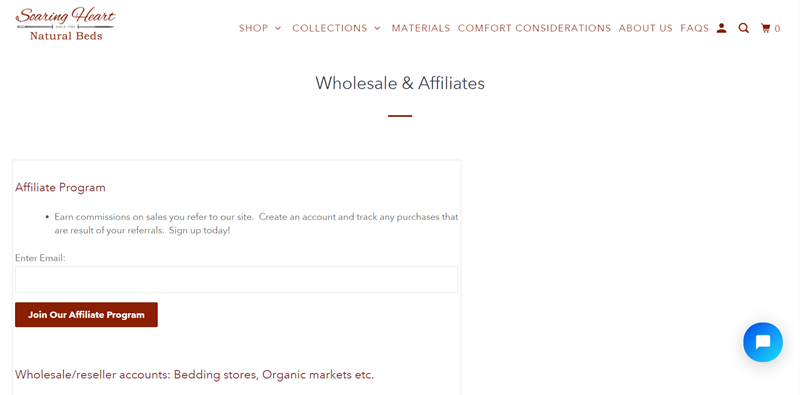Click the Wholesale/reseller accounts heading
The height and width of the screenshot is (395, 800).
point(194,375)
